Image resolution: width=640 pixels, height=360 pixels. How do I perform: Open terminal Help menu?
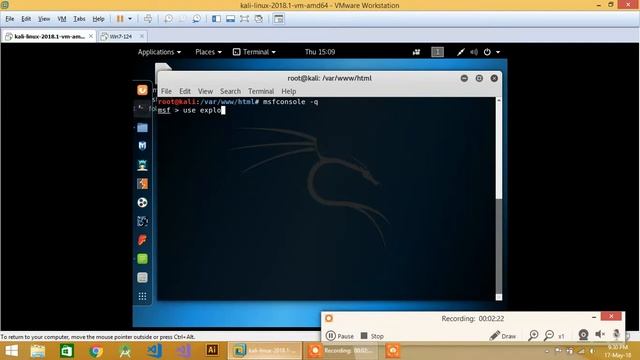pos(289,91)
